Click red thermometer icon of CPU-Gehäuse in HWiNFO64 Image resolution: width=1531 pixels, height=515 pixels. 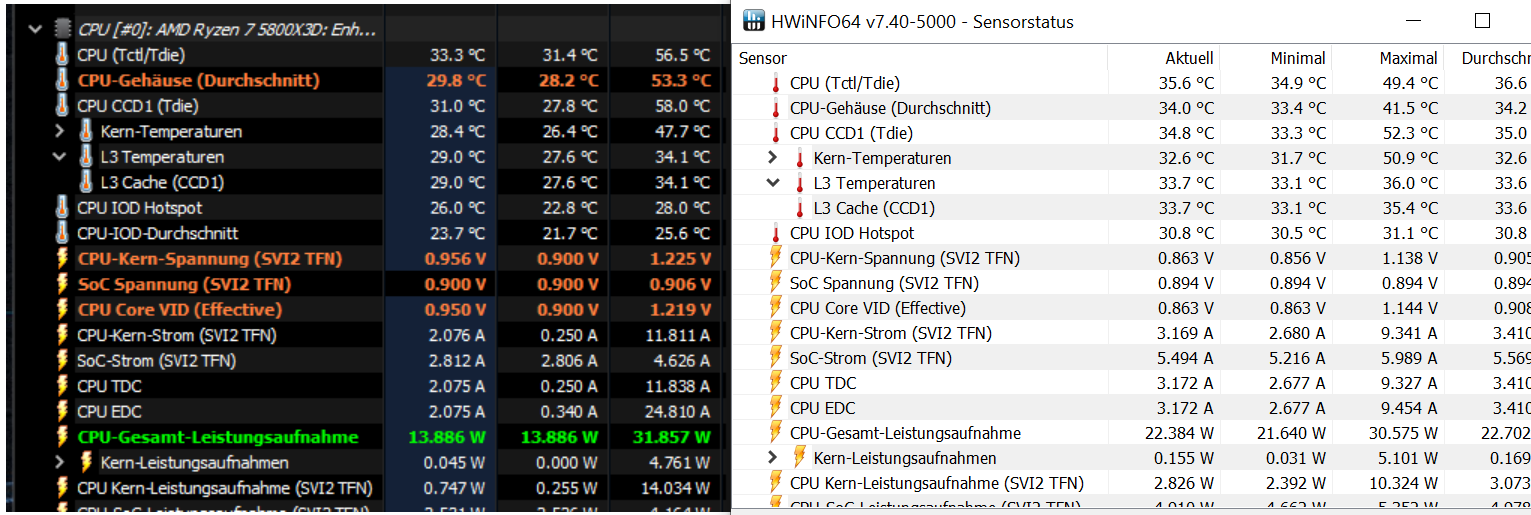[775, 108]
